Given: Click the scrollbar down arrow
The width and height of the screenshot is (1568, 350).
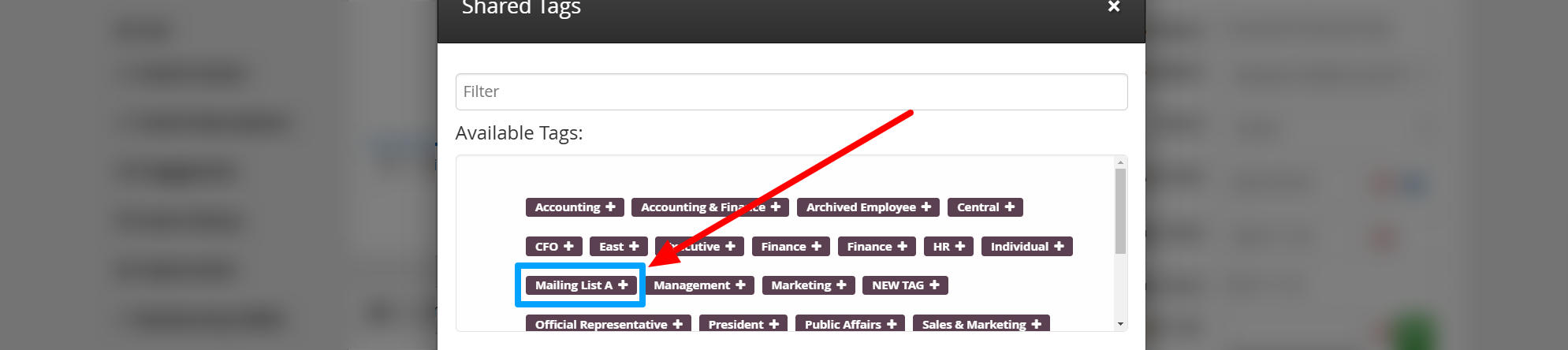Looking at the screenshot, I should pos(1120,324).
